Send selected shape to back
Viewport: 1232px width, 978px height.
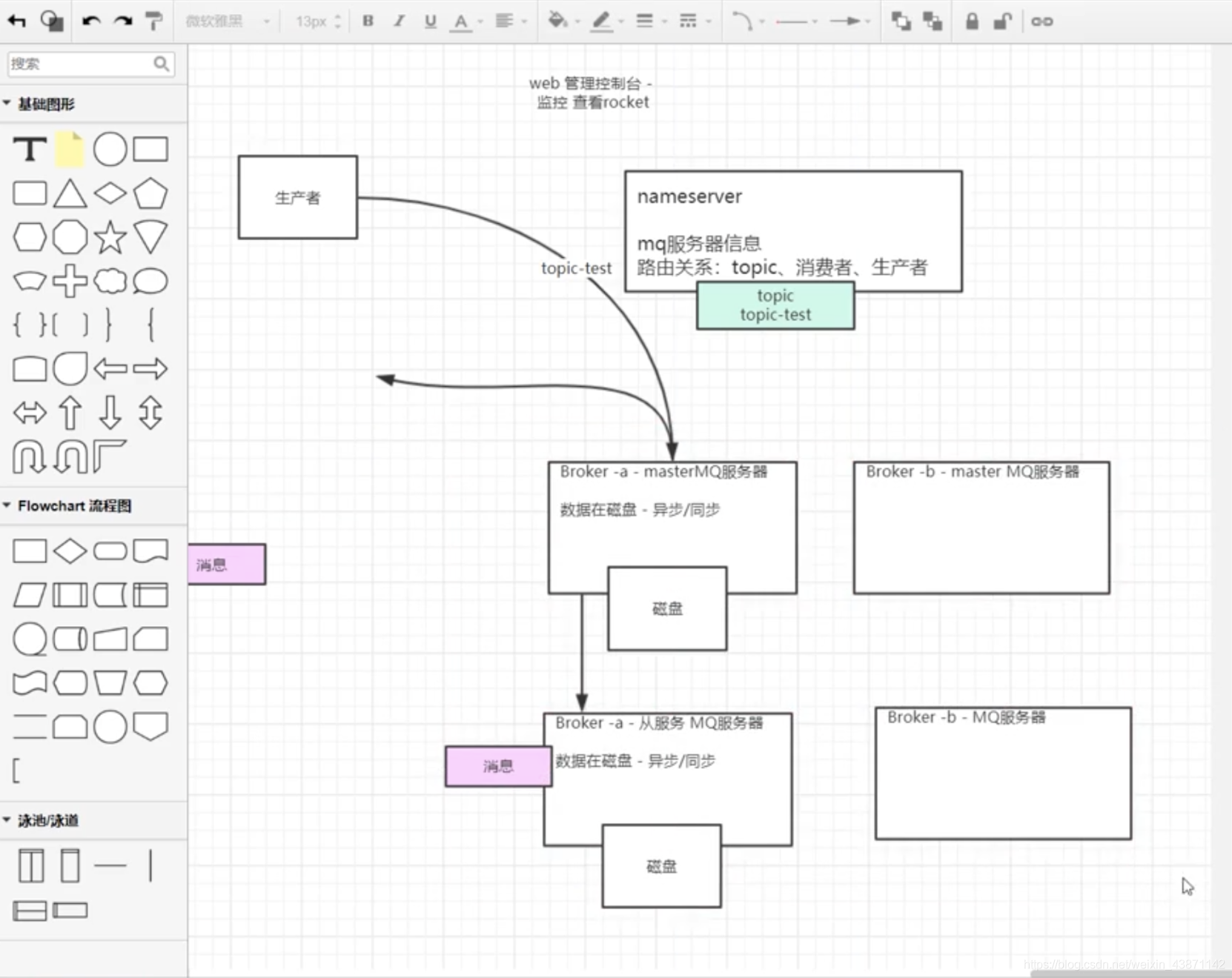point(933,21)
